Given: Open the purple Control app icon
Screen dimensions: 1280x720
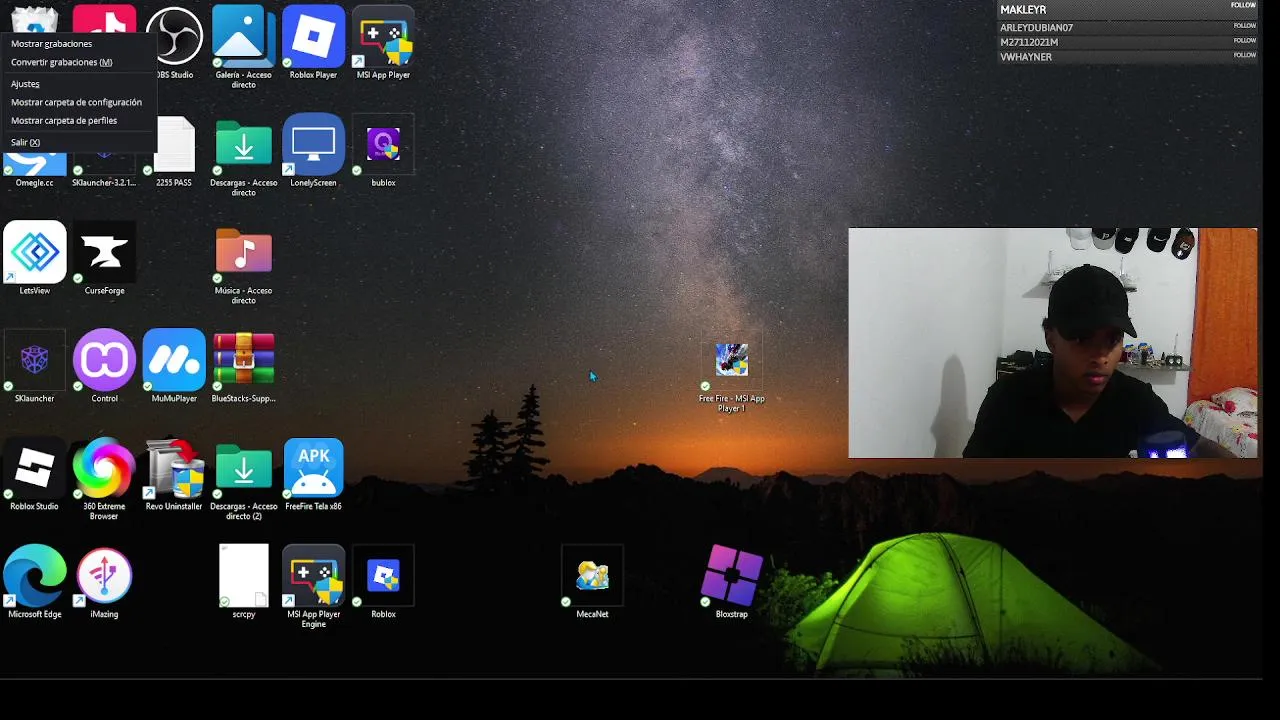Looking at the screenshot, I should coord(104,361).
